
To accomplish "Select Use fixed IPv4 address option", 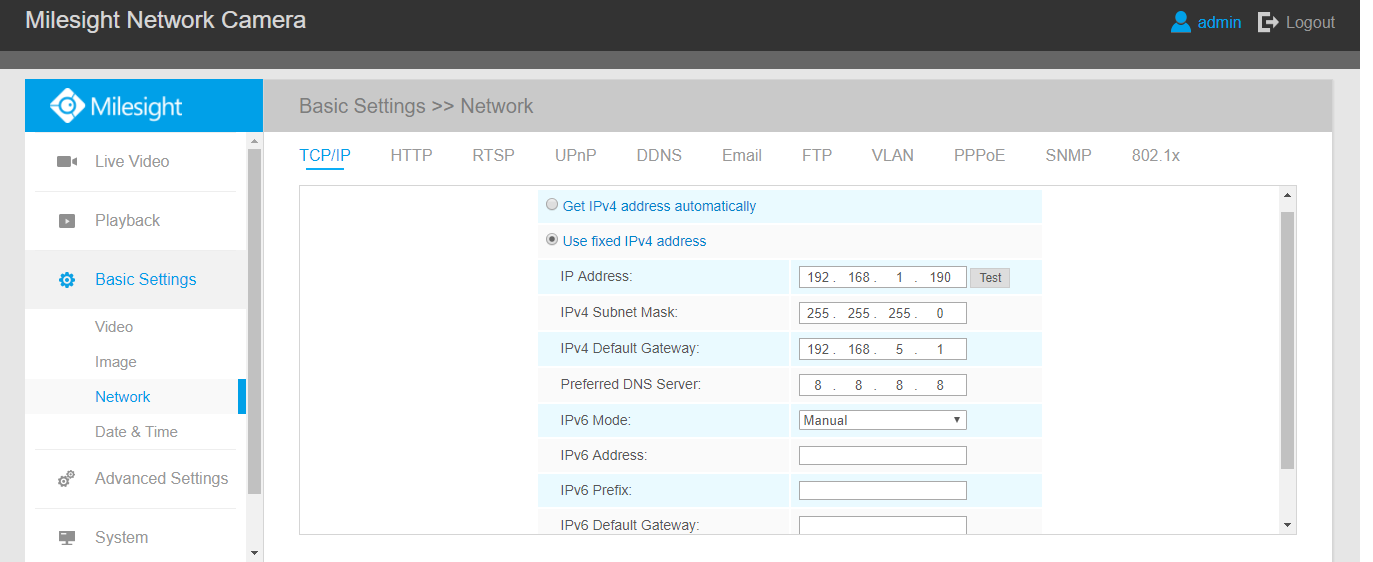I will tap(552, 240).
